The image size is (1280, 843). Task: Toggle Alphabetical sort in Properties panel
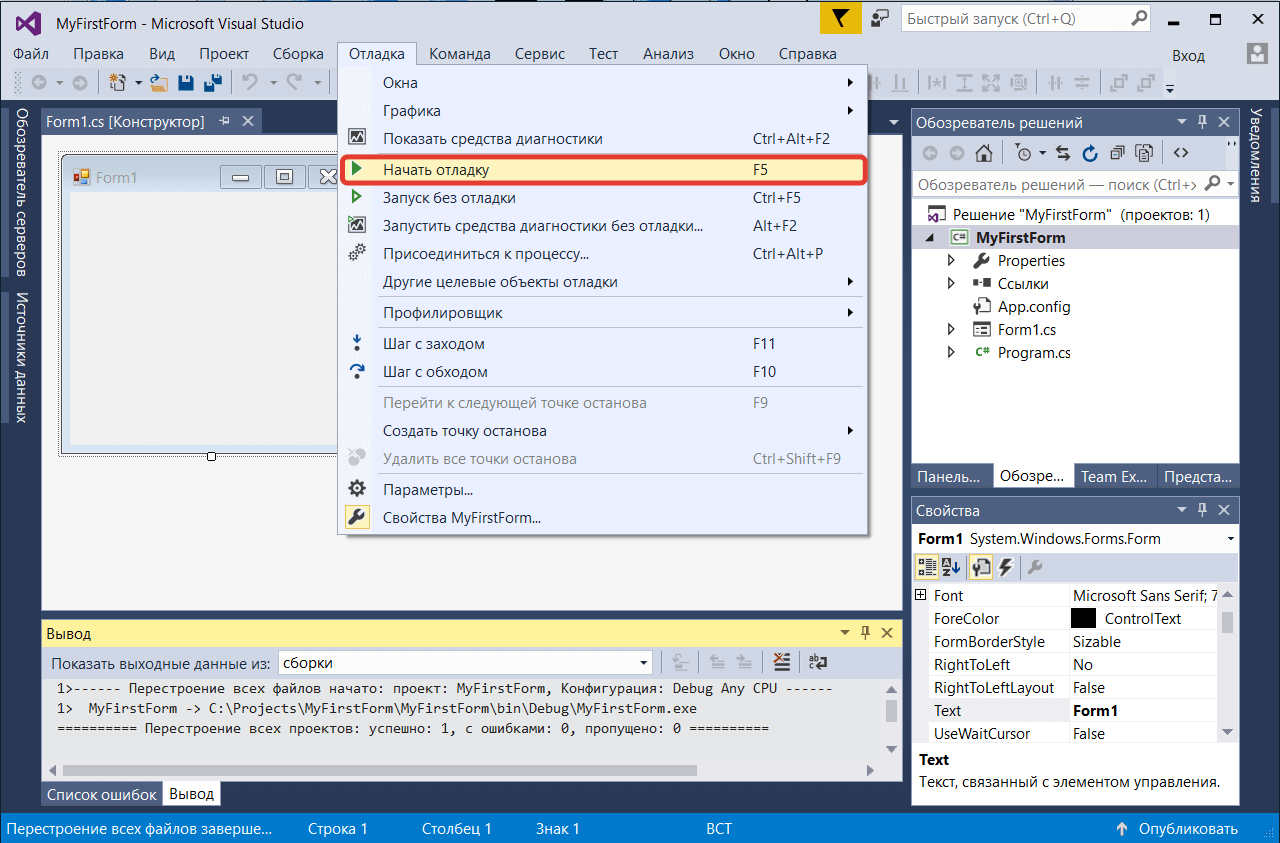click(951, 567)
